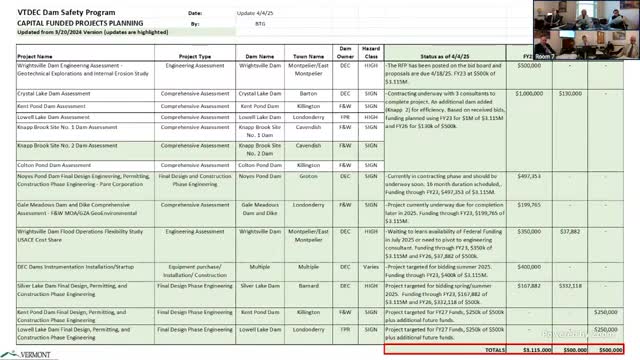This screenshot has height=360, width=640.
Task: Click the Hazard Class column header
Action: click(371, 53)
